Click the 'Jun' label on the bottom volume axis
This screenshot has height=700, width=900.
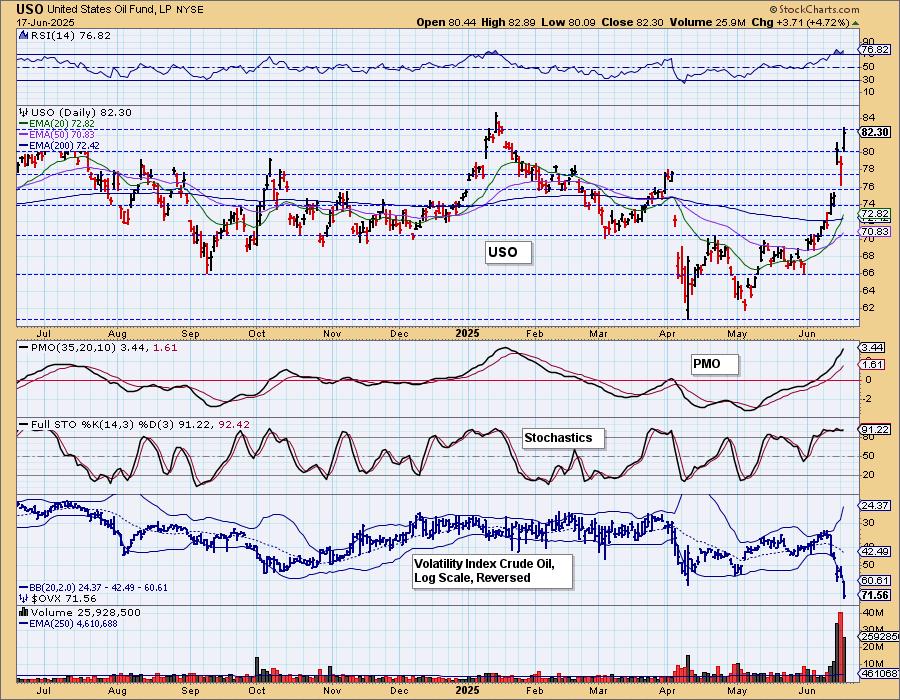click(x=807, y=690)
